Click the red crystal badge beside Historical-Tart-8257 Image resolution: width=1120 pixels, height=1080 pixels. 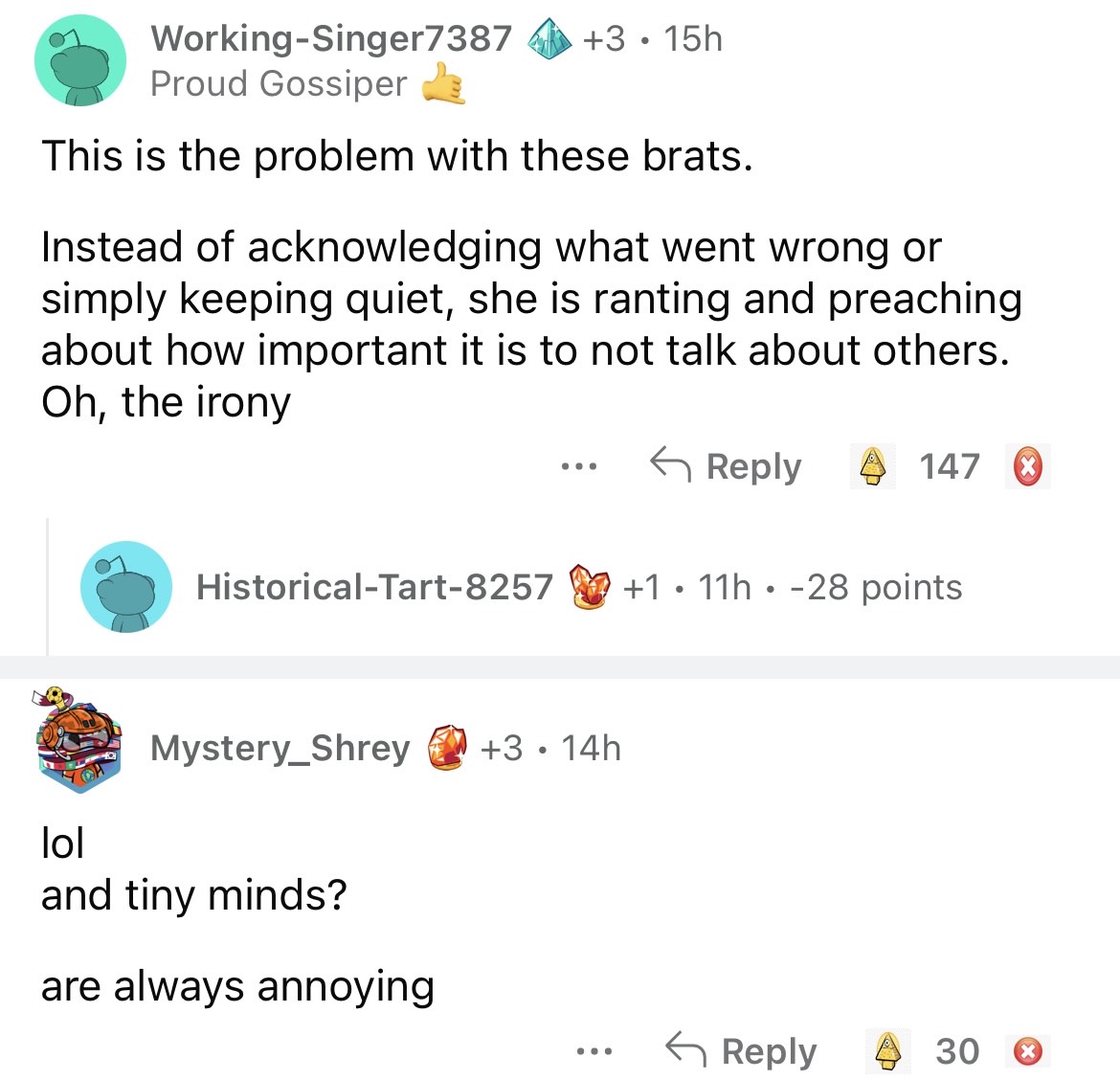589,587
